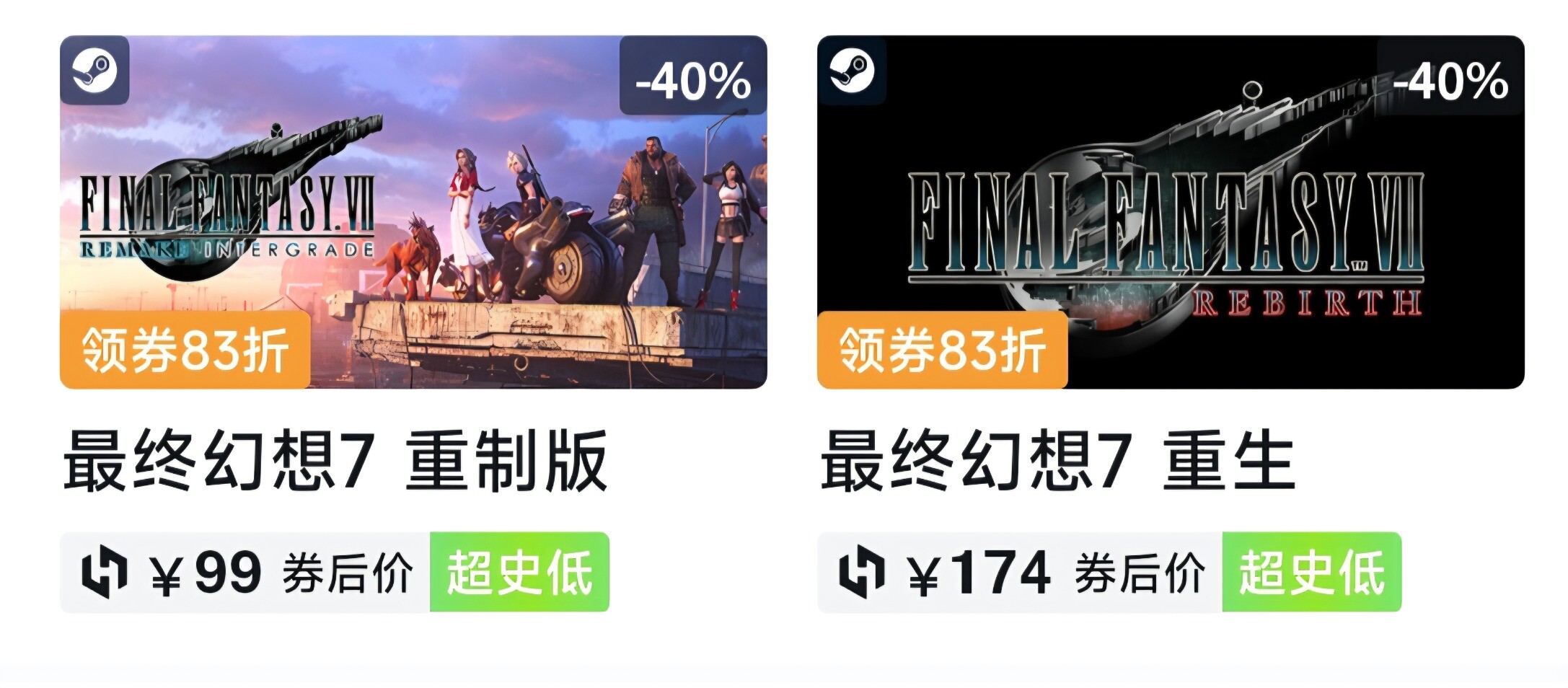Click Steam icon on Remake Intergrade card
The image size is (1568, 688).
tap(94, 71)
